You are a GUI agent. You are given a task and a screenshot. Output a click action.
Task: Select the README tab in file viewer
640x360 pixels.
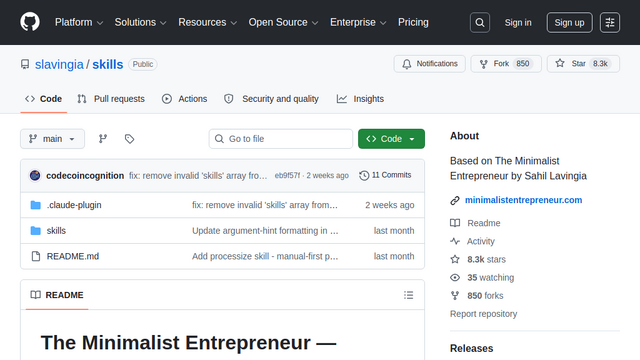[57, 295]
